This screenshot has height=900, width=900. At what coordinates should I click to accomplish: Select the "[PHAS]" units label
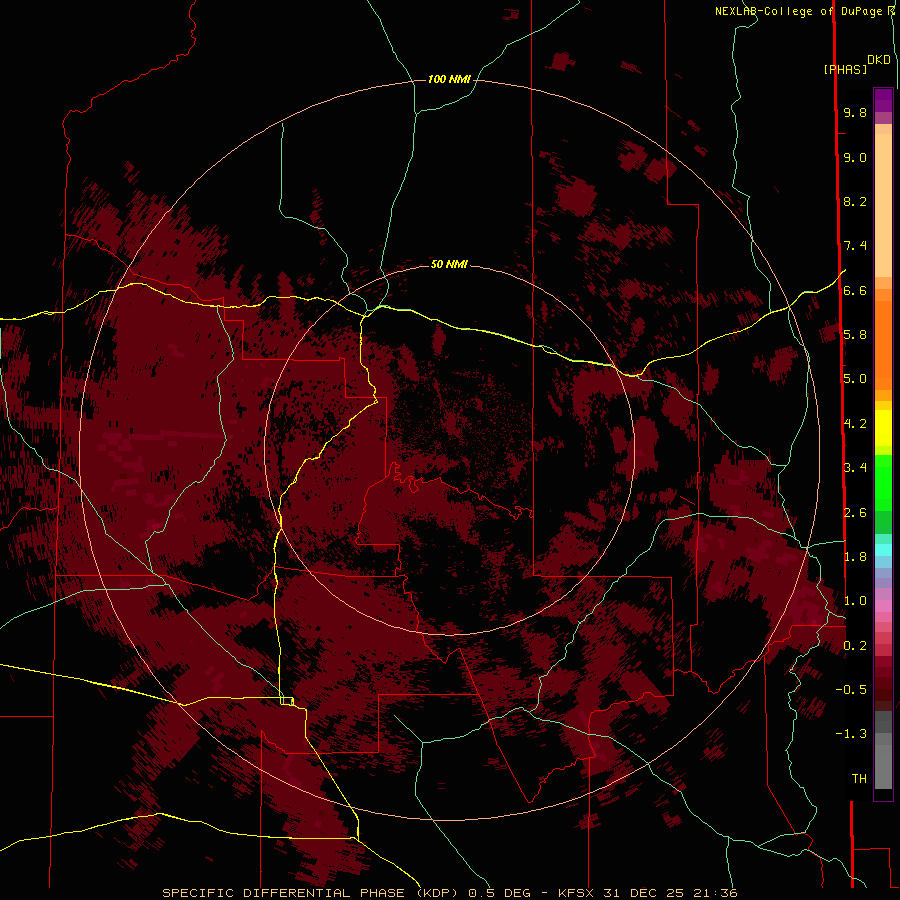click(x=845, y=69)
